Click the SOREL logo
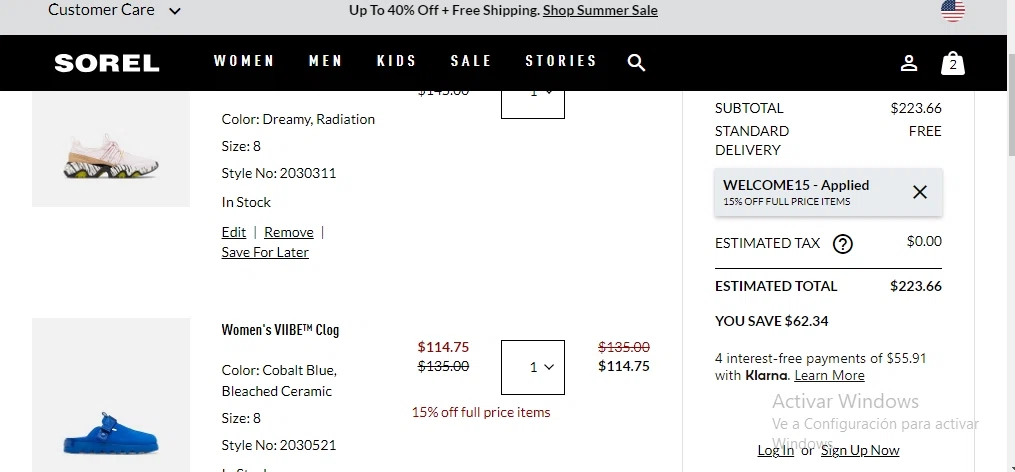1015x472 pixels. coord(107,63)
